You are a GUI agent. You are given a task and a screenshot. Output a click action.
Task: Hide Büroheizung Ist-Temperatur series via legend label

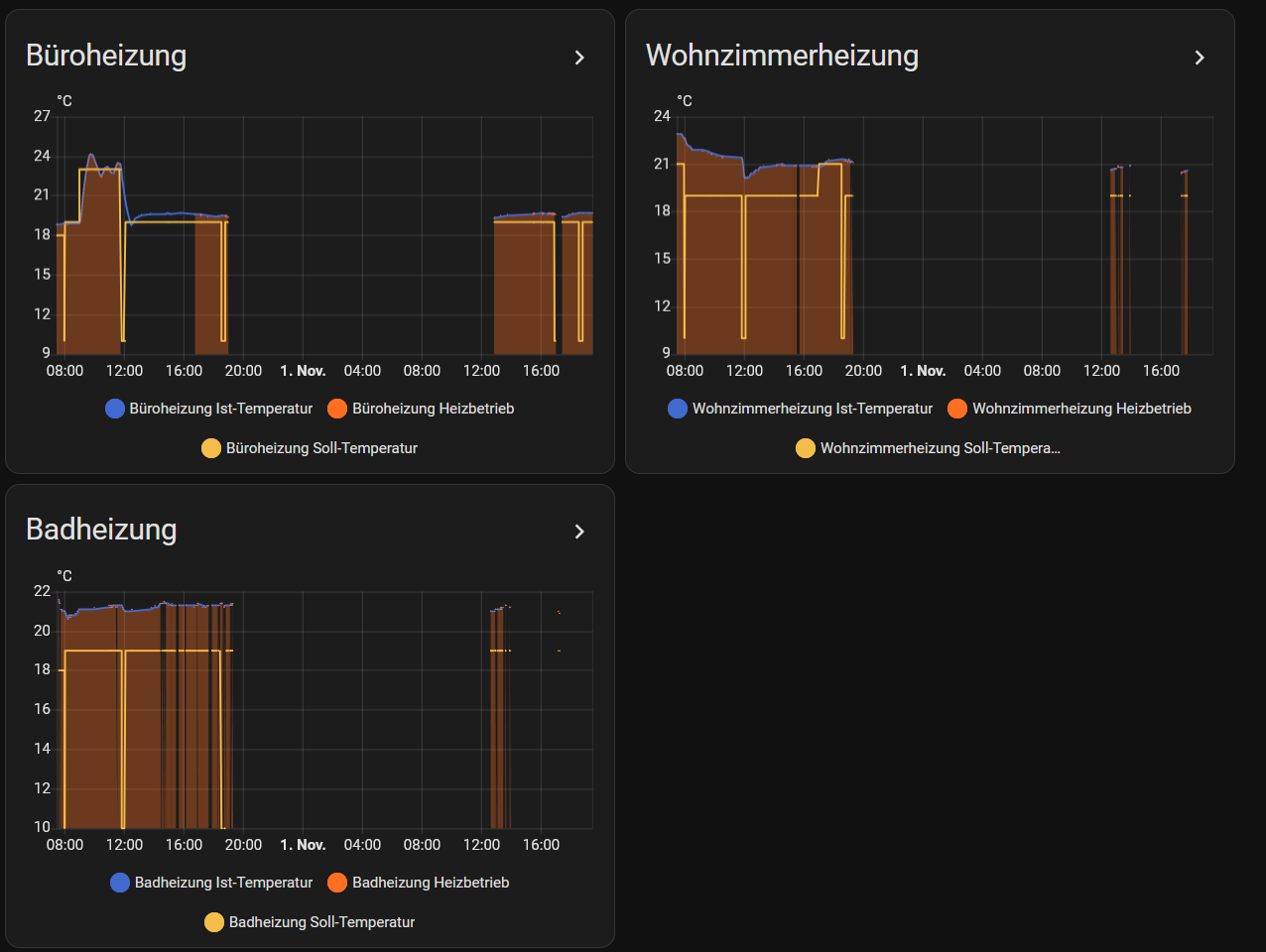coord(221,409)
